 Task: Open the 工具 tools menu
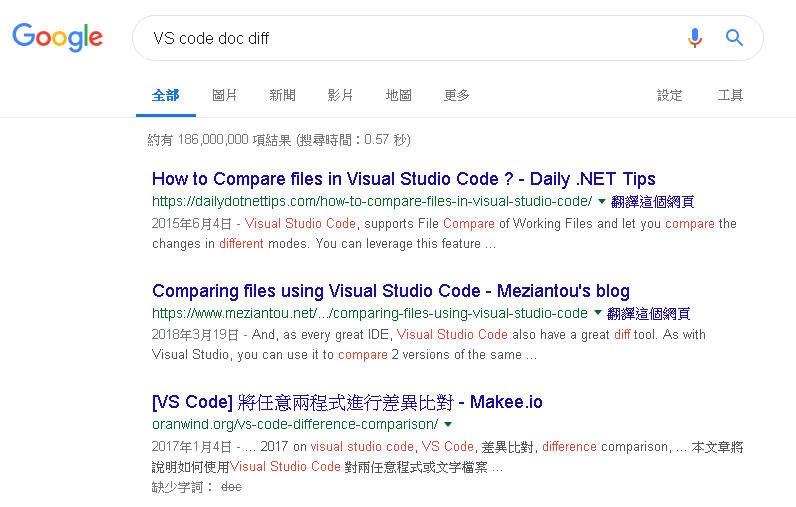click(730, 95)
